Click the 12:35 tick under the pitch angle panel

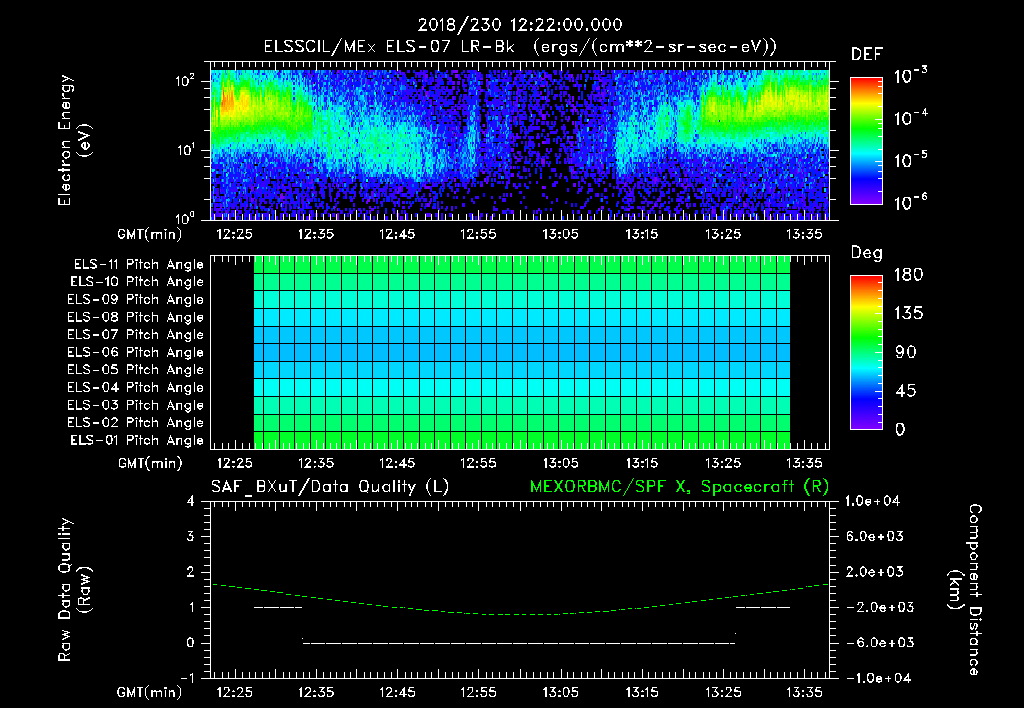316,463
